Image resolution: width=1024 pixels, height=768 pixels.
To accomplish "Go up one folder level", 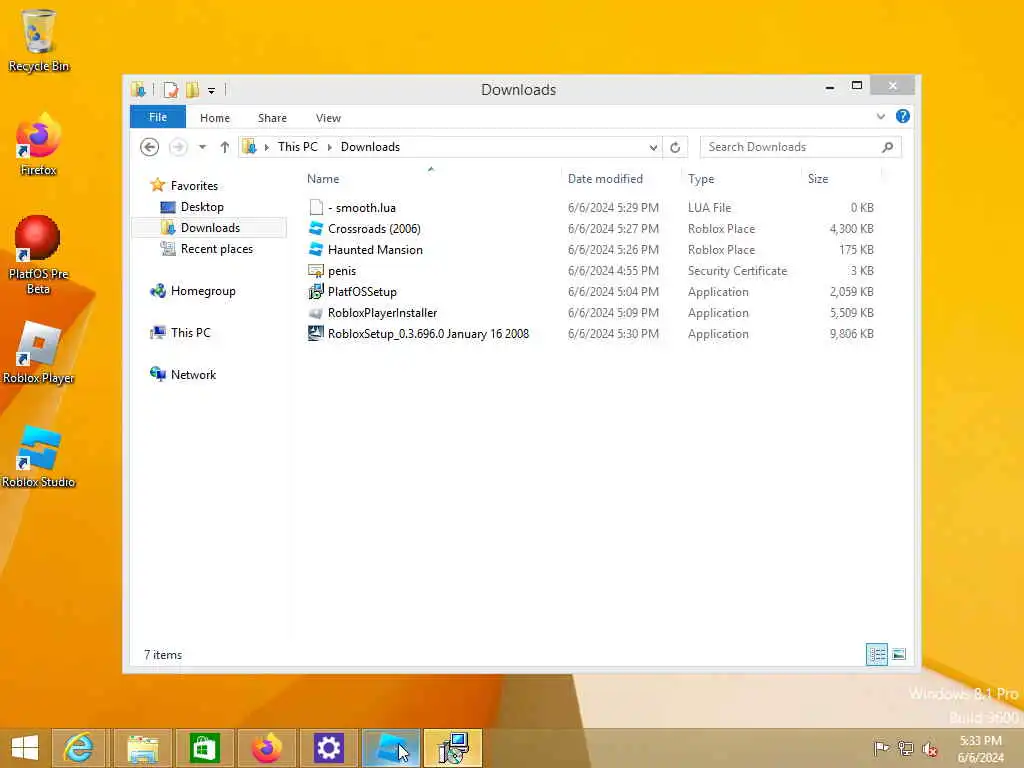I will (225, 147).
